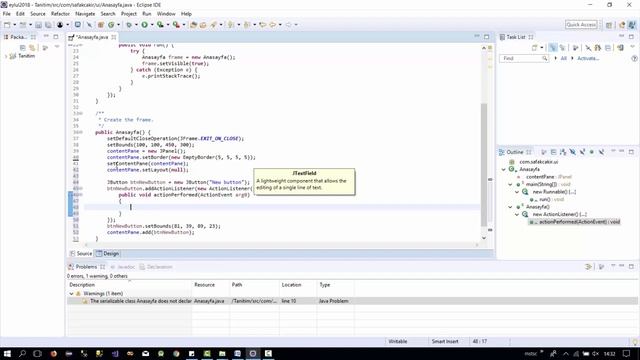The width and height of the screenshot is (640, 360).
Task: Open the Source menu
Action: (38, 14)
